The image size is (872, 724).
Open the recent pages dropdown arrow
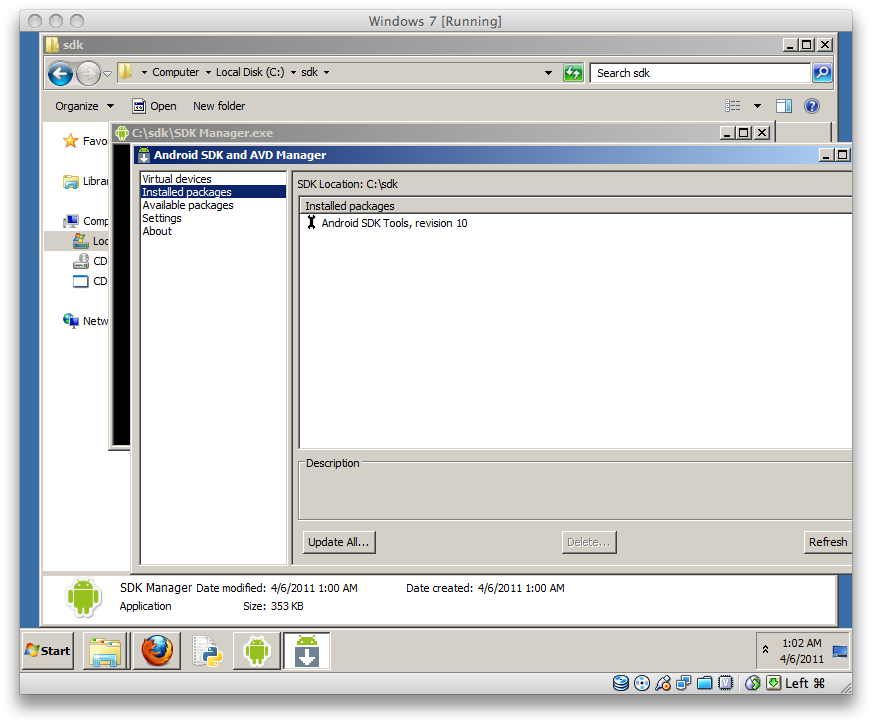(107, 73)
